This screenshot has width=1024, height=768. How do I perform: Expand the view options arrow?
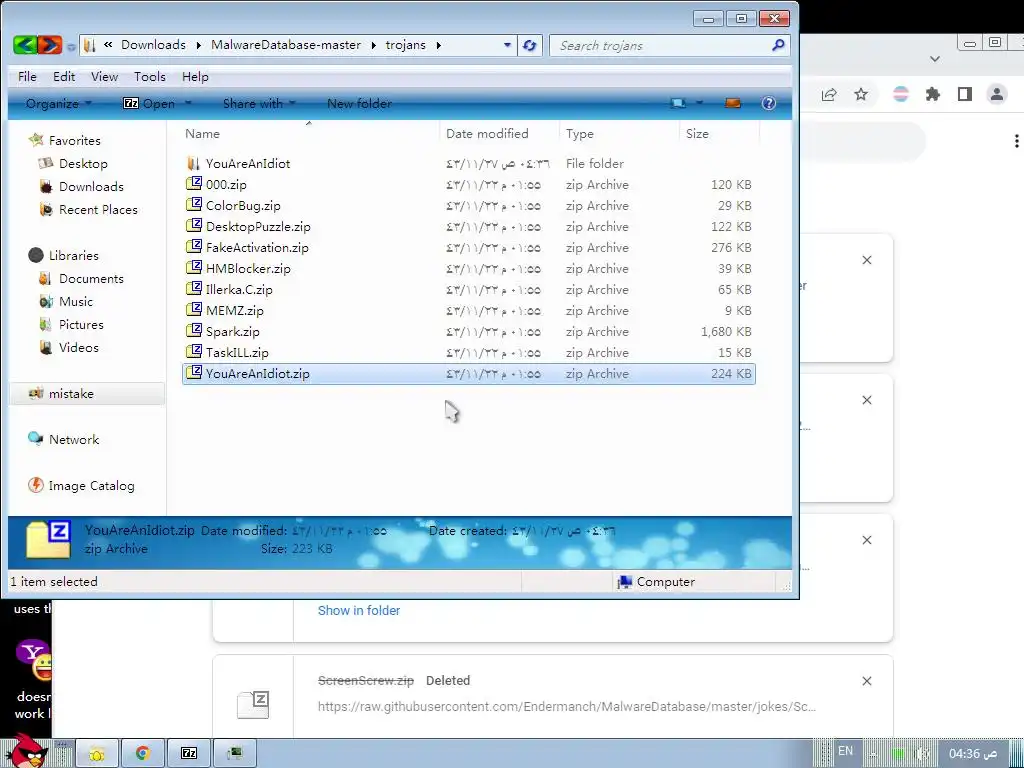coord(699,103)
